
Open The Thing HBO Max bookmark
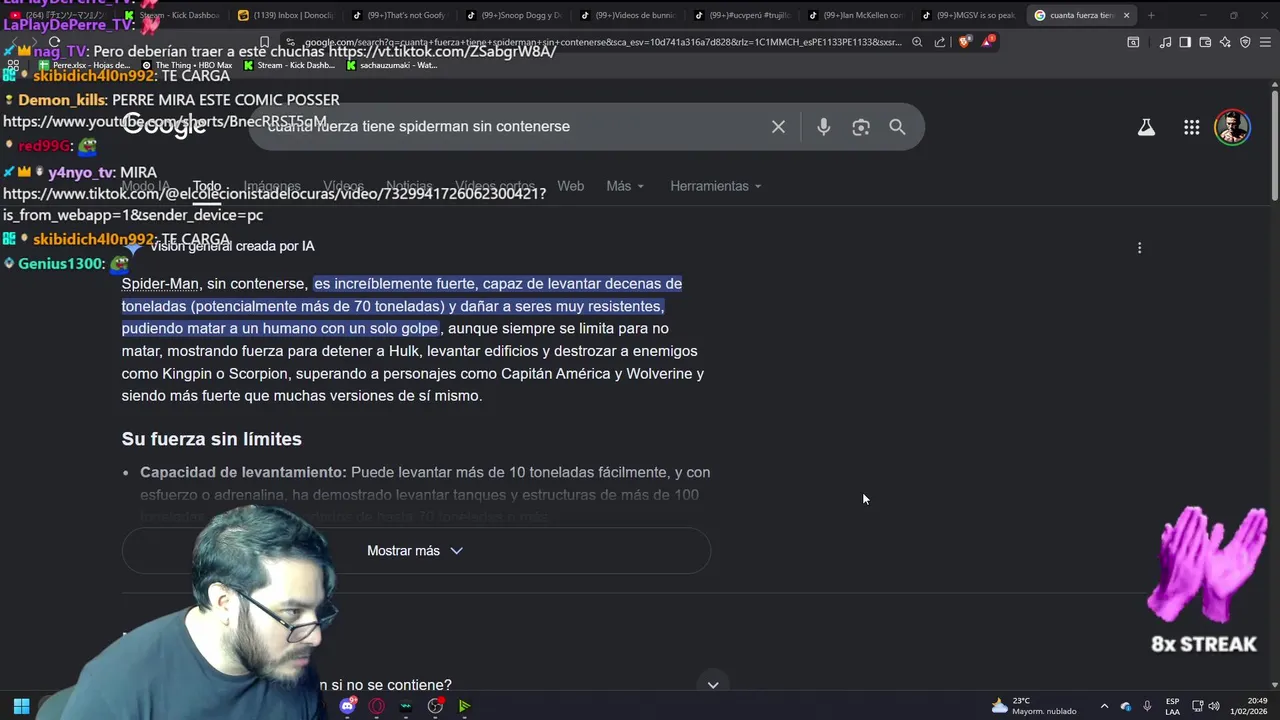tap(187, 65)
